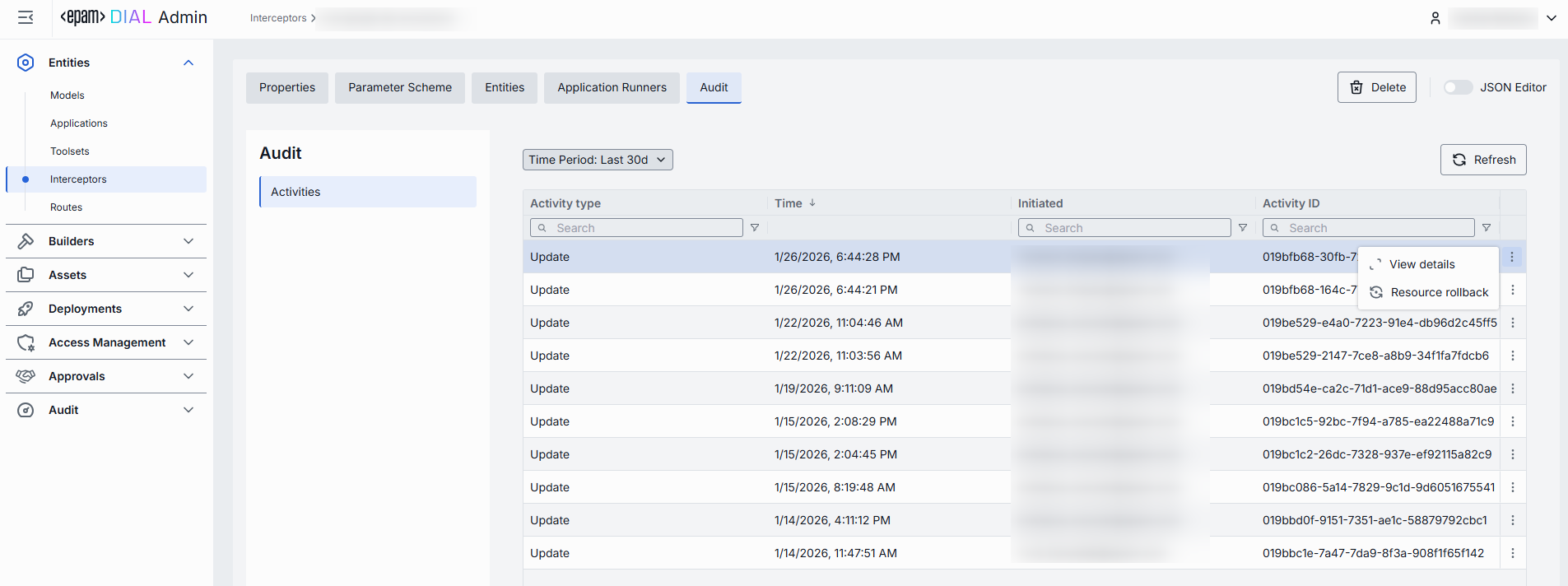Open three-dot menu for 1/14/2026, 4:11:12 PM row
The width and height of the screenshot is (1568, 586).
1512,520
